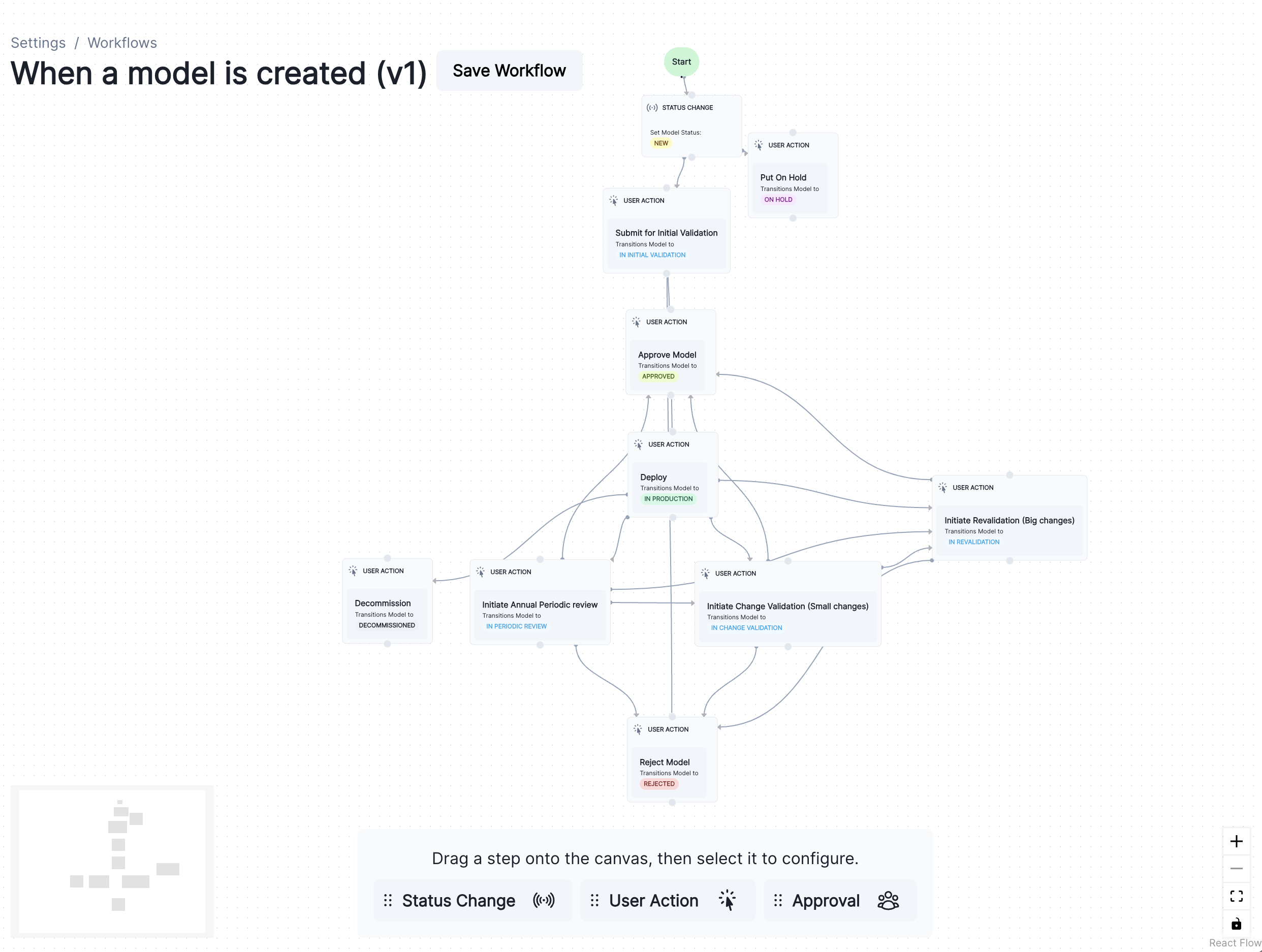The image size is (1262, 952).
Task: Click the zoom in plus control
Action: coord(1237,841)
